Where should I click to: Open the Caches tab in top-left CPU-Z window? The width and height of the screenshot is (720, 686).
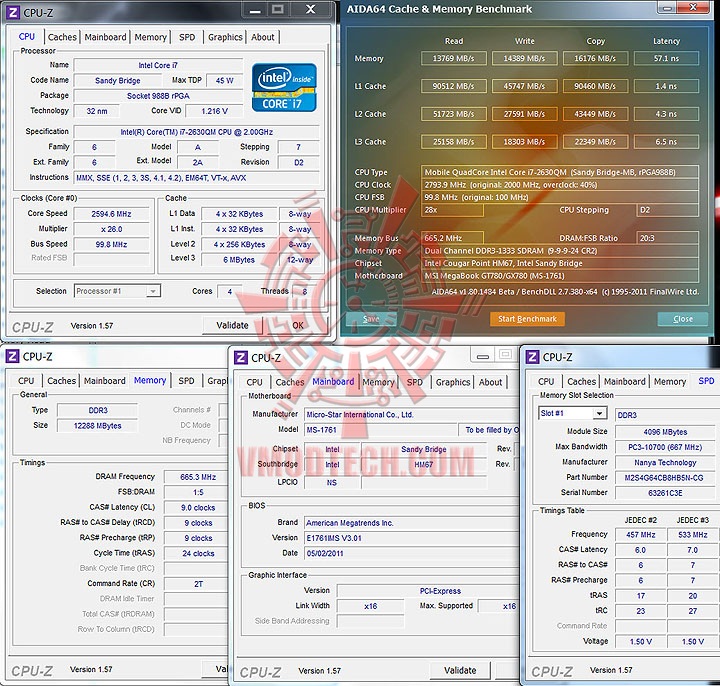click(x=62, y=37)
